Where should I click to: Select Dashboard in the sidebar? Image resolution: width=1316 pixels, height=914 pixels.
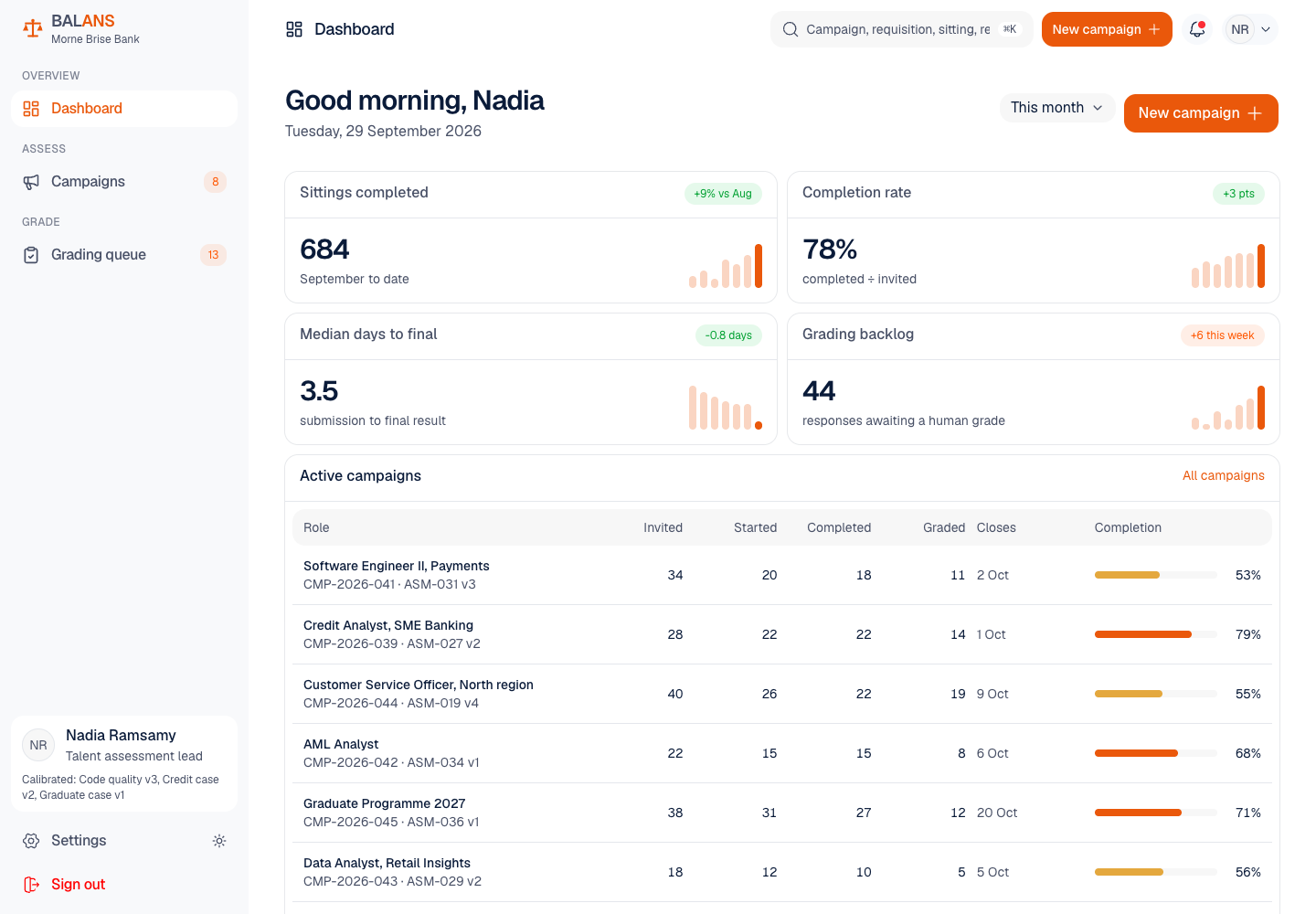(x=124, y=109)
